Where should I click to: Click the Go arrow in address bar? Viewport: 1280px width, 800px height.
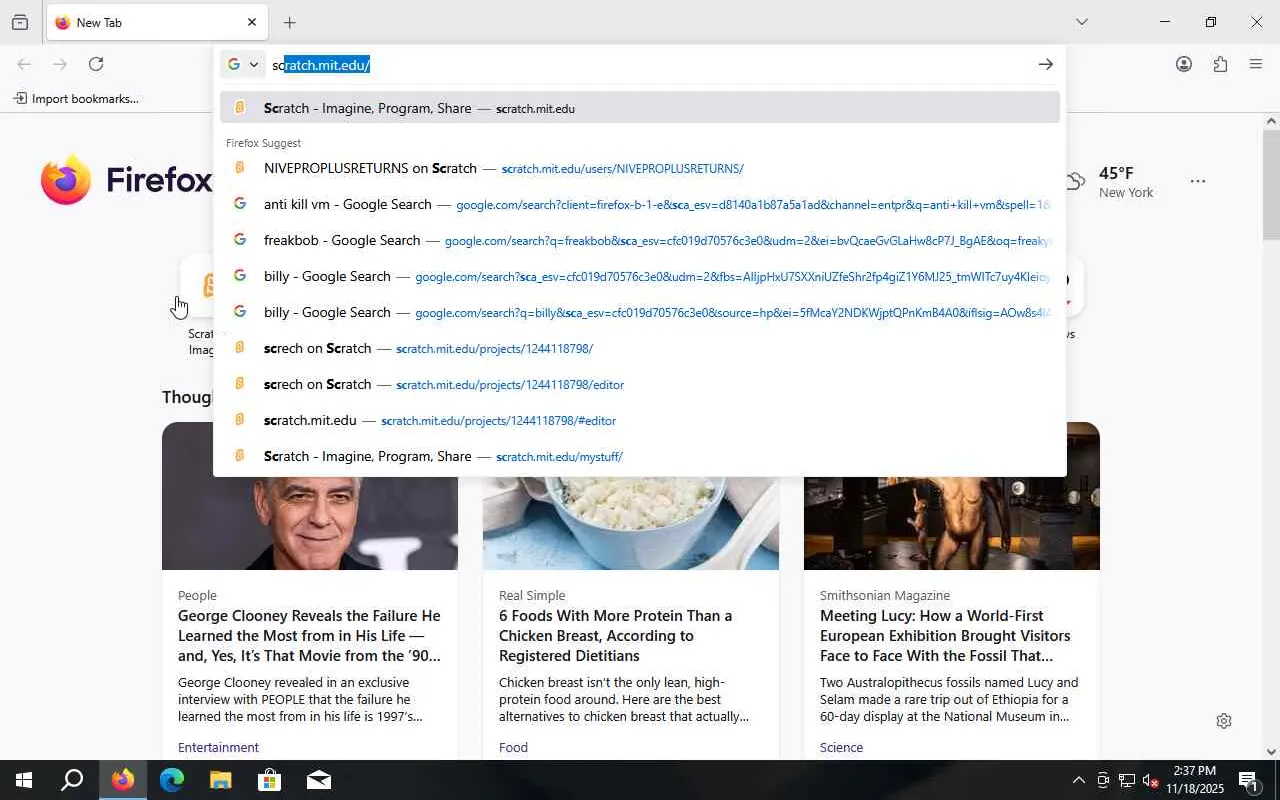pyautogui.click(x=1045, y=64)
